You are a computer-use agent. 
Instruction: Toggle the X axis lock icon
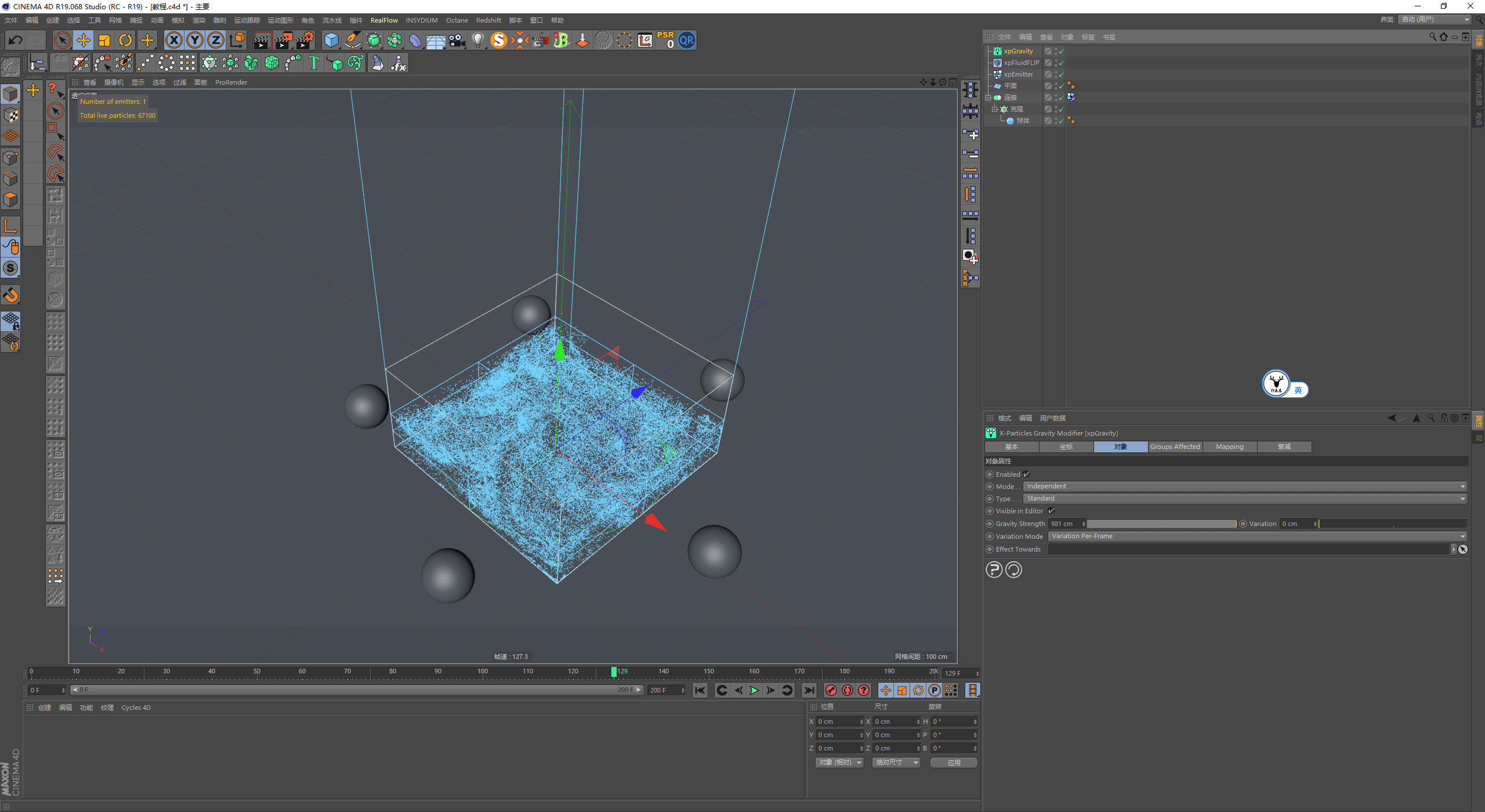tap(173, 40)
